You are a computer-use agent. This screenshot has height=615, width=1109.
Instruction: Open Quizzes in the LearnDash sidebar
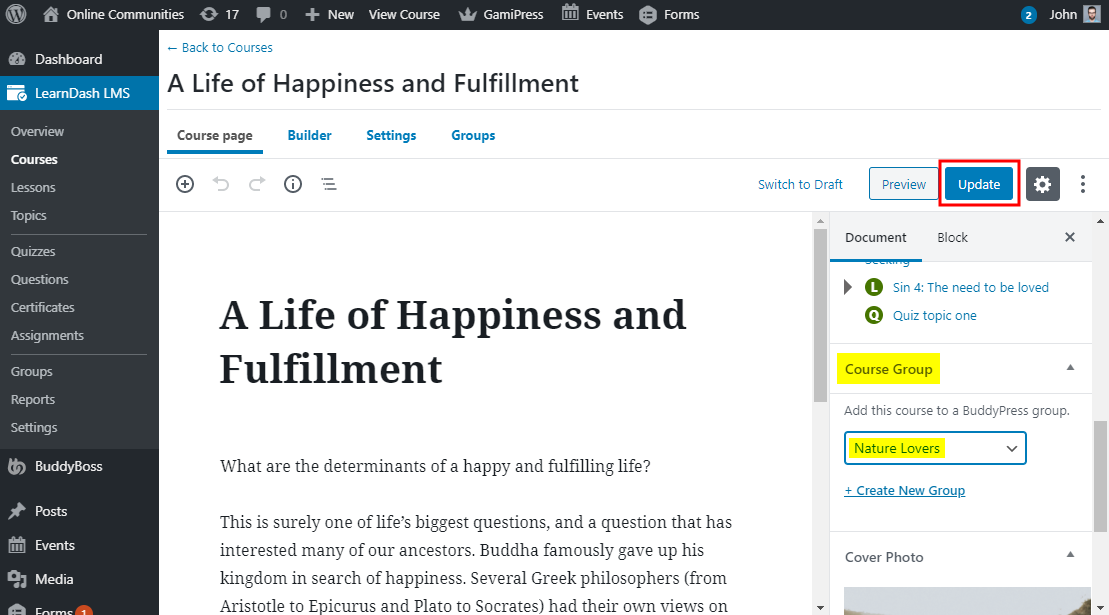point(33,251)
